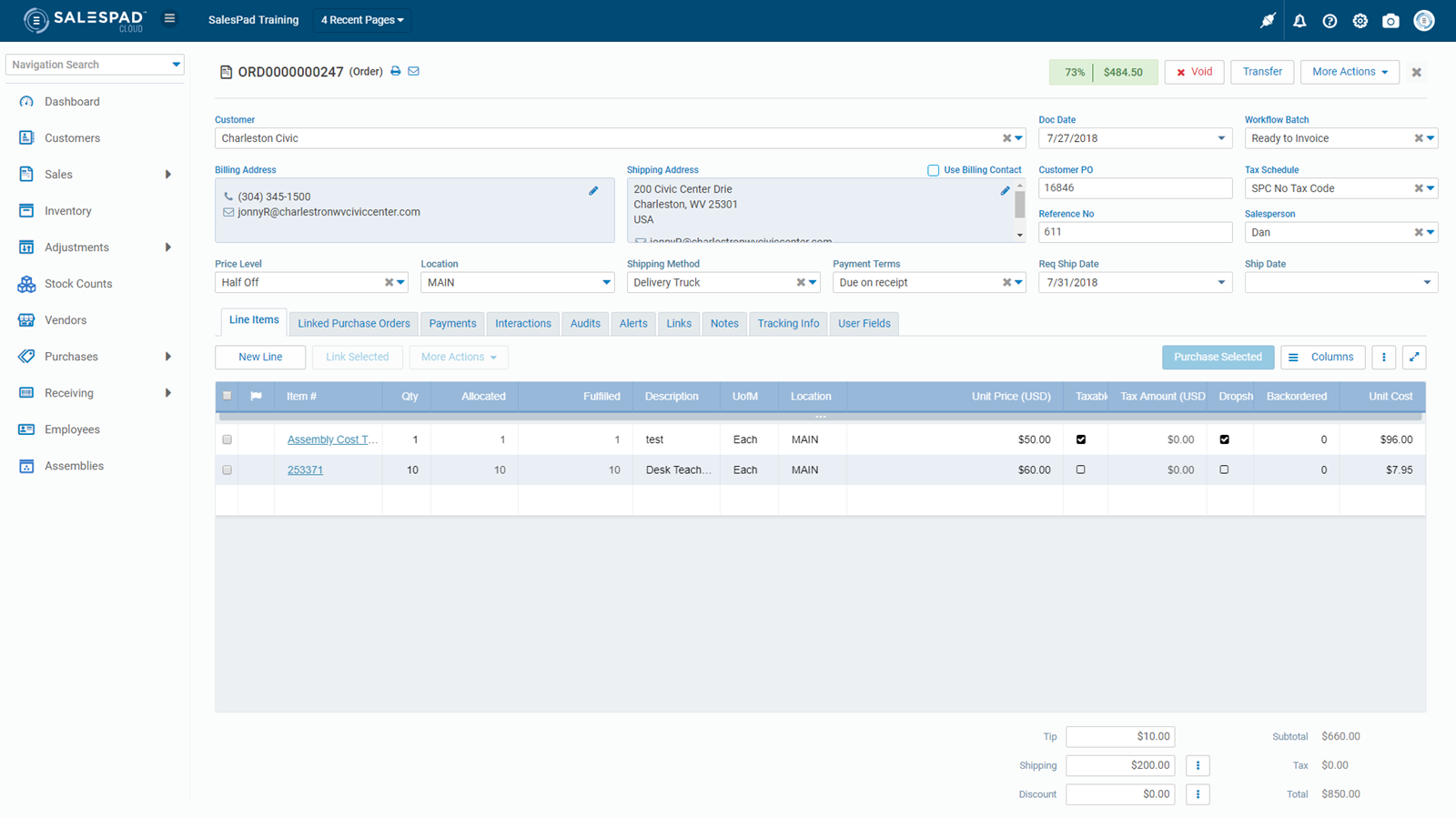The width and height of the screenshot is (1456, 818).
Task: Toggle Dropship for Assembly Cost row
Action: click(x=1224, y=439)
